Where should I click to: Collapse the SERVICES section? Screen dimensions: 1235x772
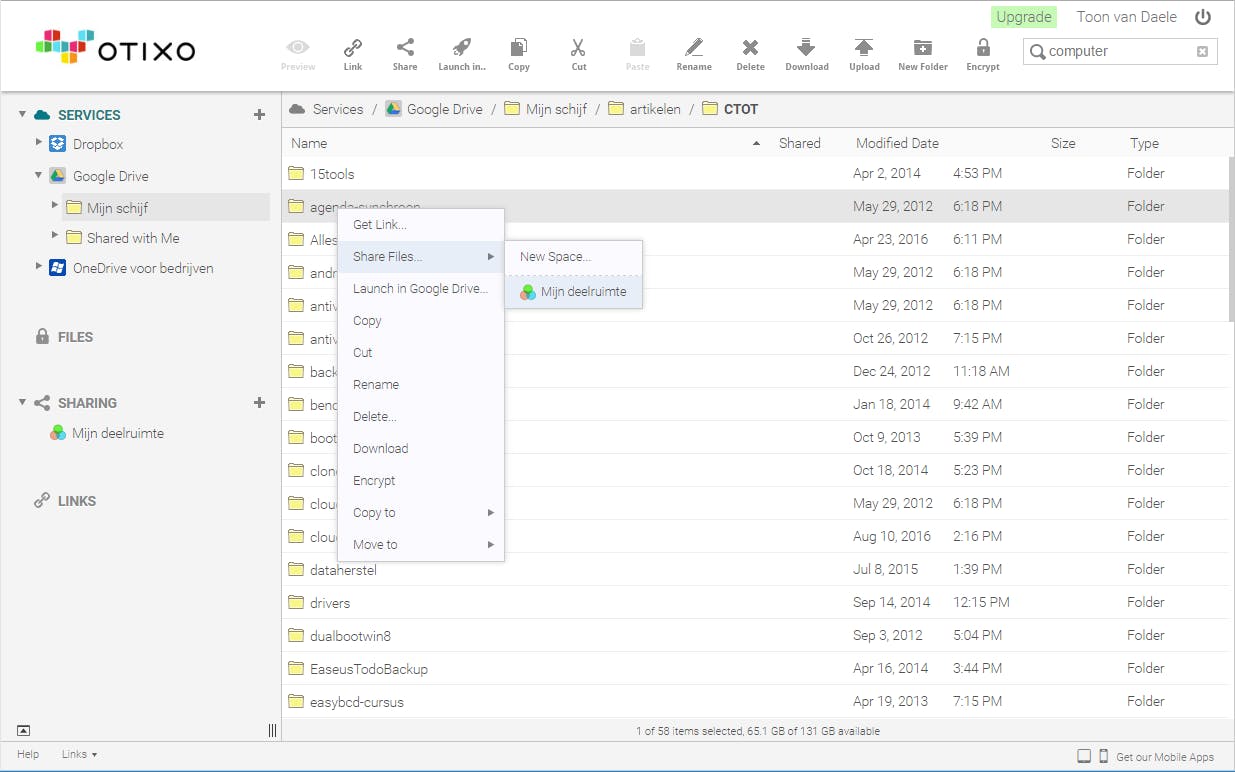23,115
